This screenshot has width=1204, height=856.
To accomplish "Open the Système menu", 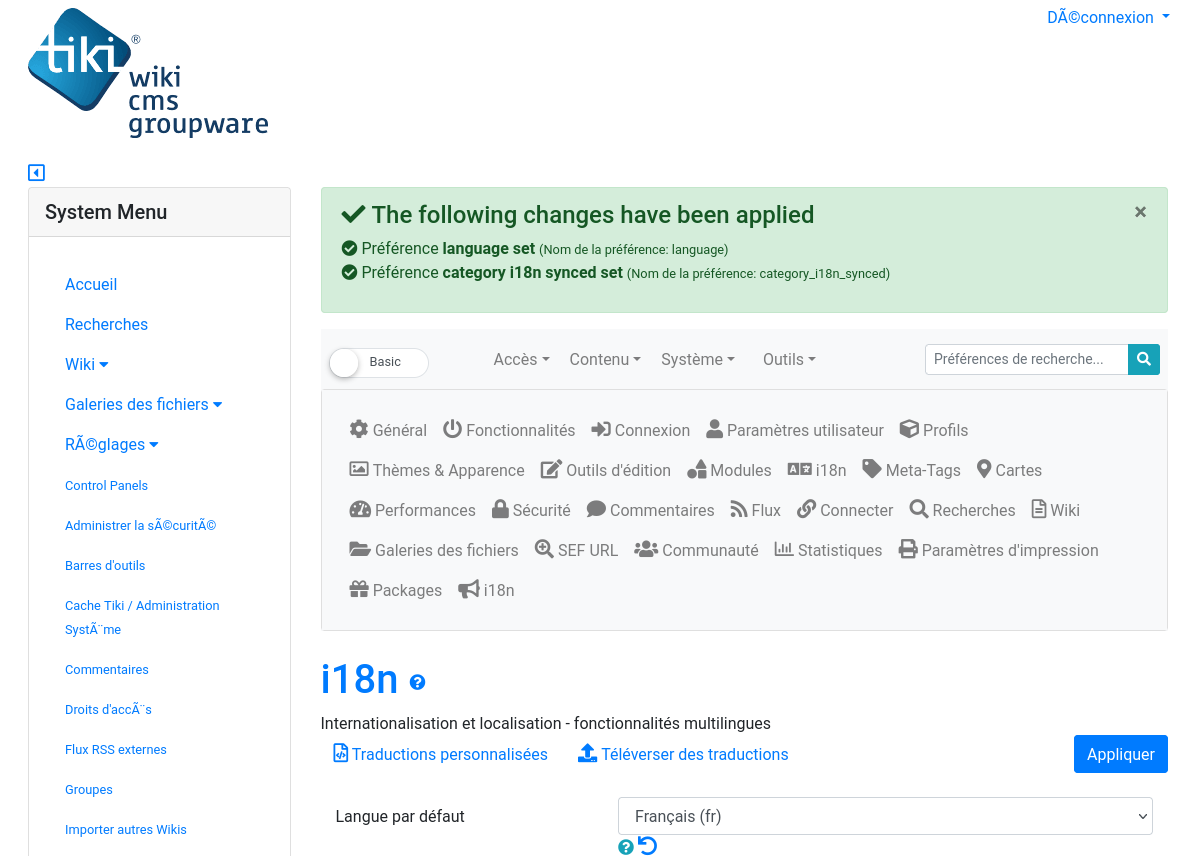I will [698, 359].
